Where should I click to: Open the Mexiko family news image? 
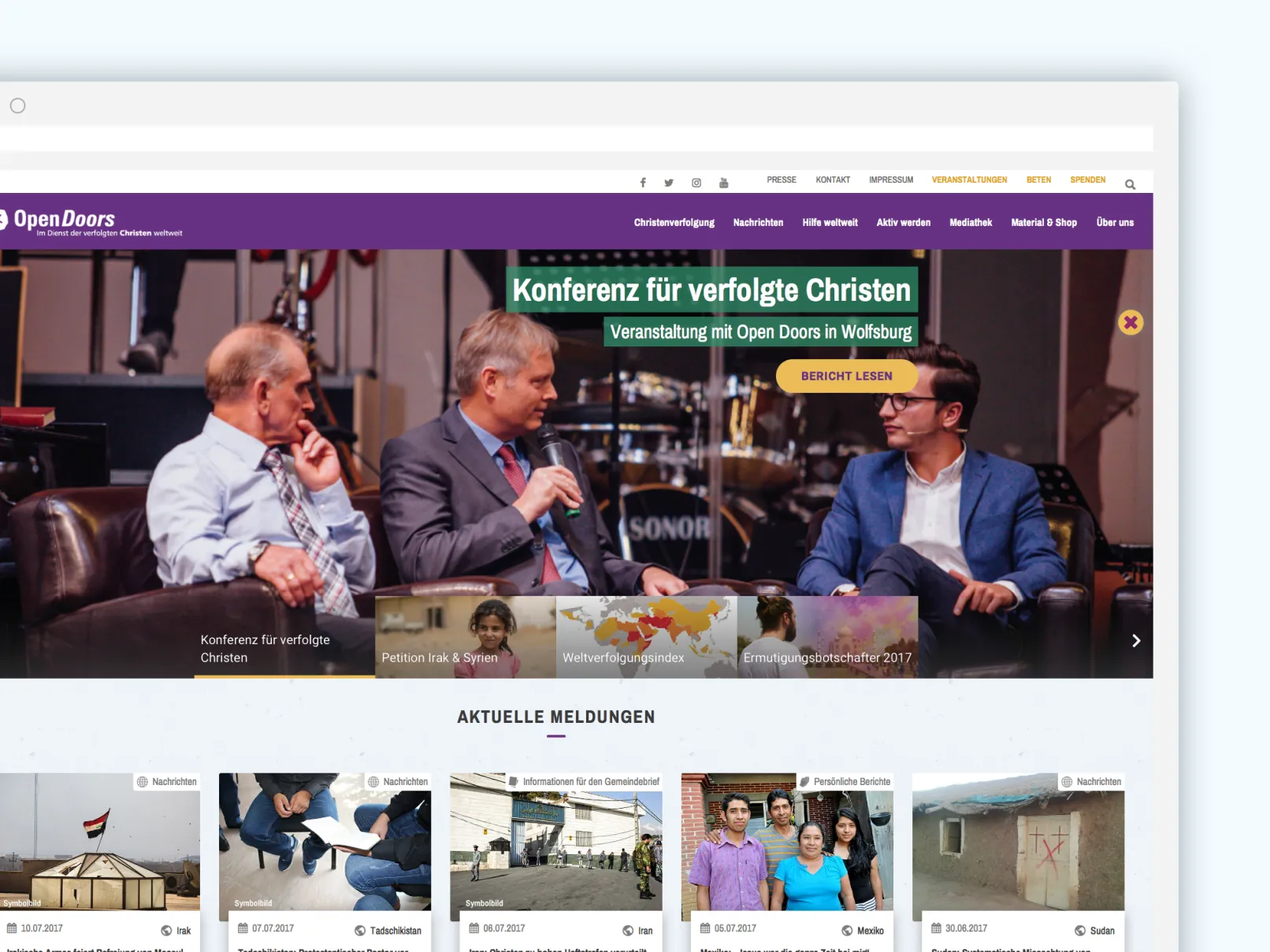pyautogui.click(x=786, y=850)
